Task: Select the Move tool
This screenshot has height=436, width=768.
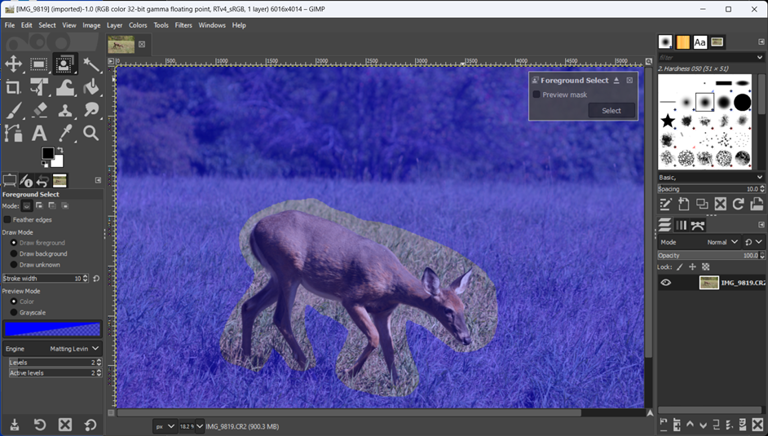Action: pos(13,64)
